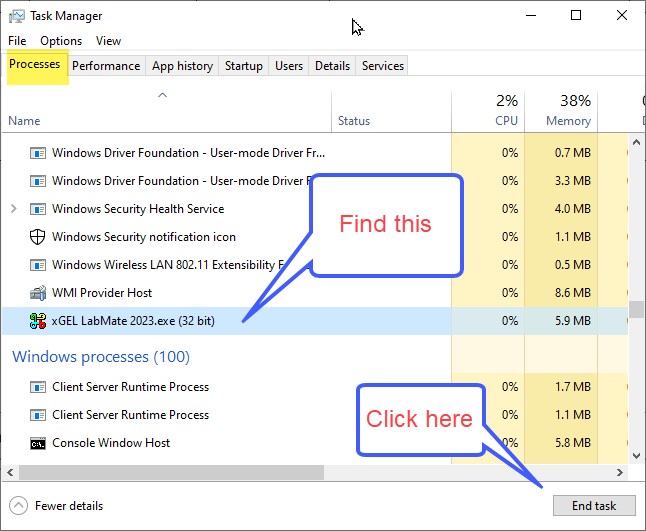Click the Windows Wireless LAN 802.11 Extensibility icon

(x=38, y=265)
